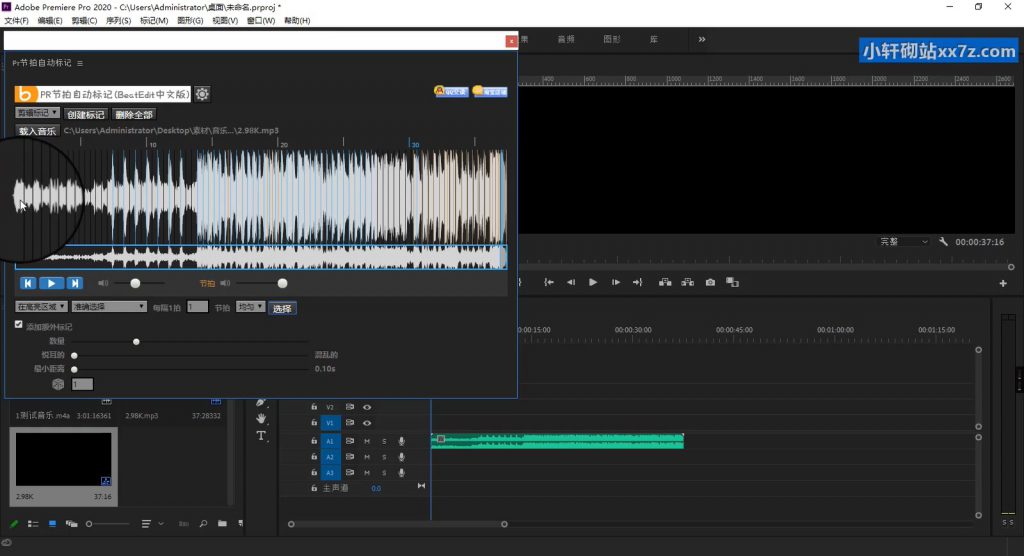The image size is (1024, 556).
Task: Switch to the 图形 workspace tab
Action: tap(612, 39)
